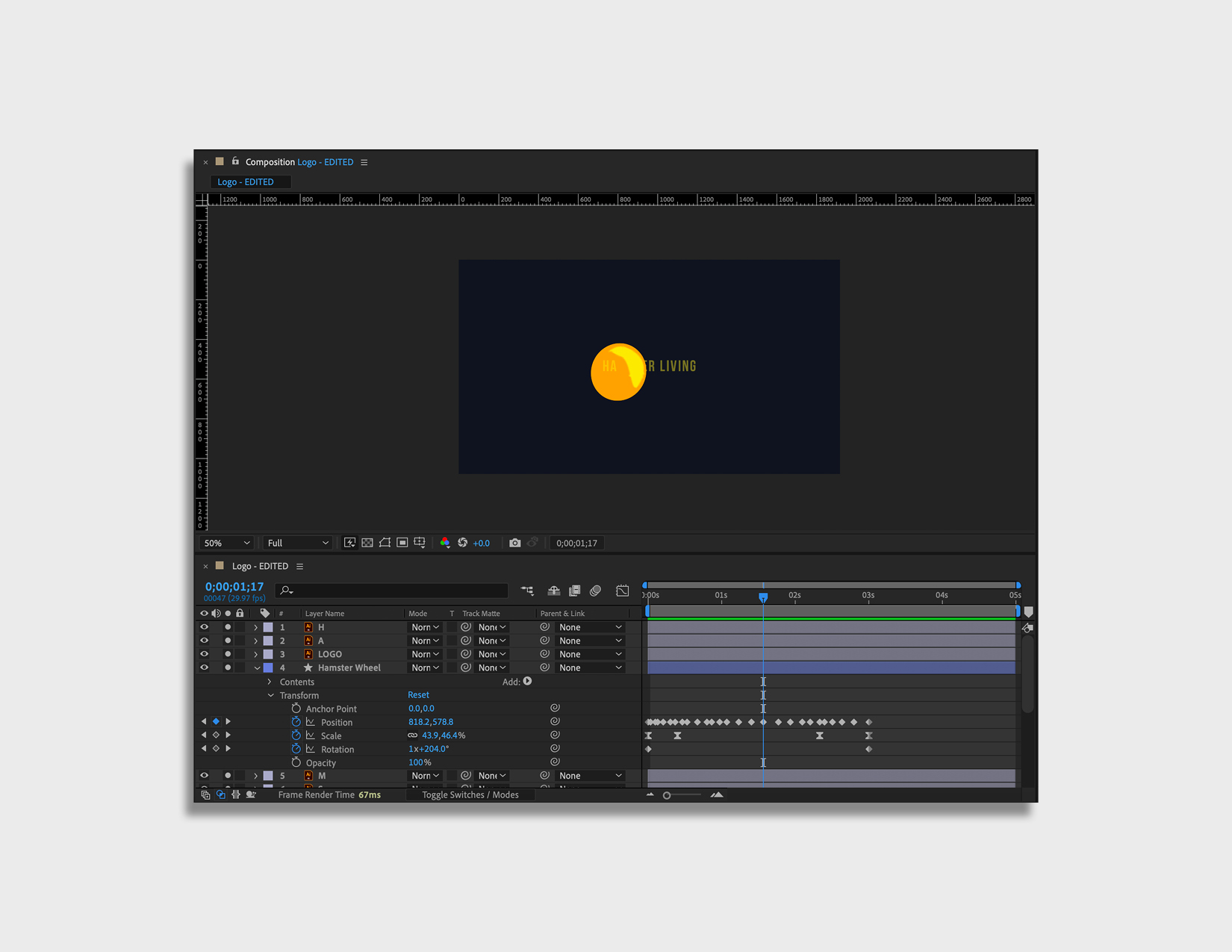Hide layer H eye toggle

(204, 627)
